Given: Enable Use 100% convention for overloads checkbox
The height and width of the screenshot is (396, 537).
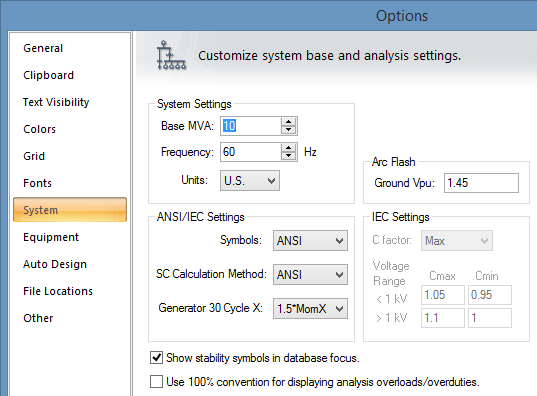Looking at the screenshot, I should [157, 382].
